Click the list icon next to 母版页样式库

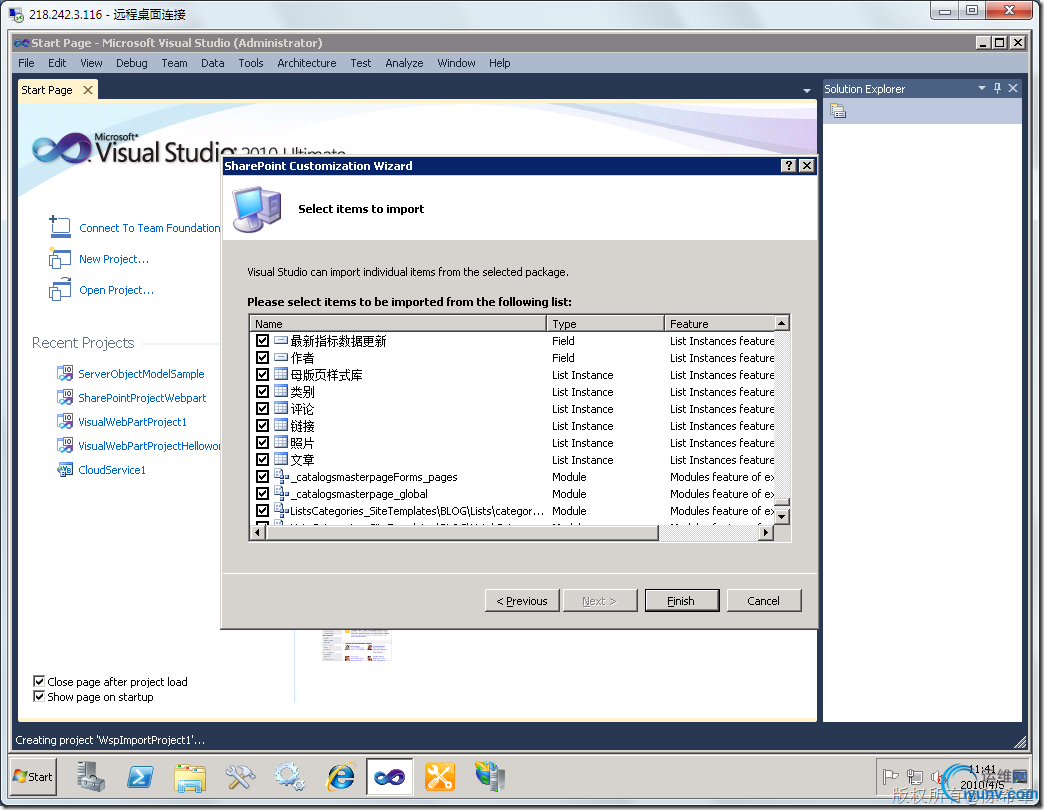tap(281, 374)
